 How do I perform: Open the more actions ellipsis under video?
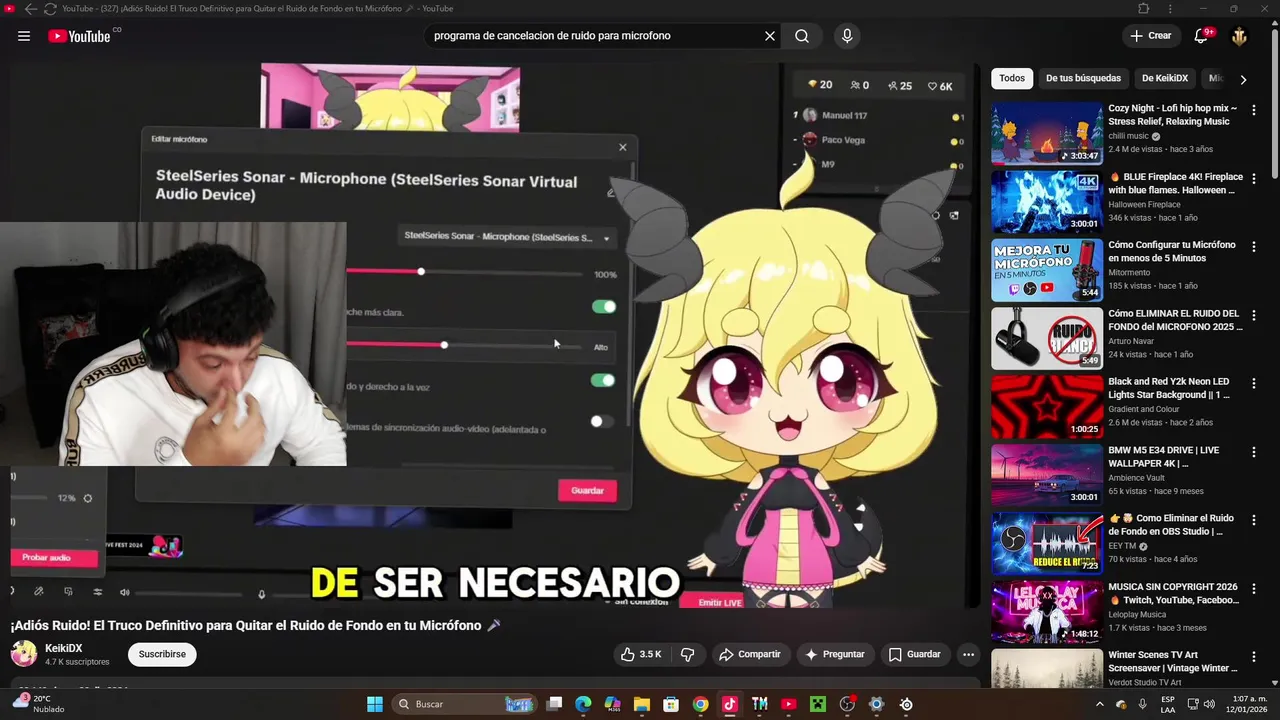tap(968, 654)
